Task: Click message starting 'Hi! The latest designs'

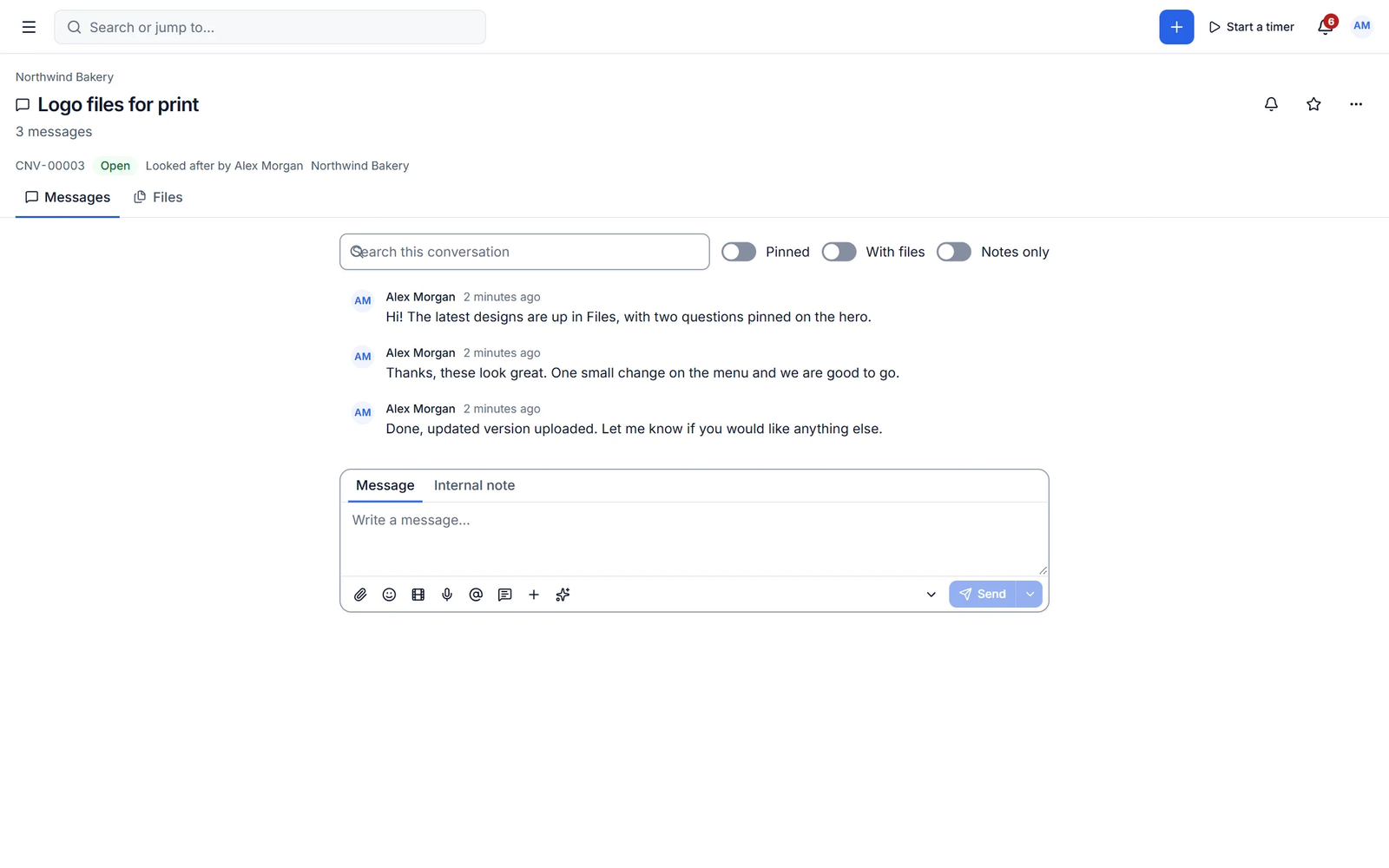Action: (629, 317)
